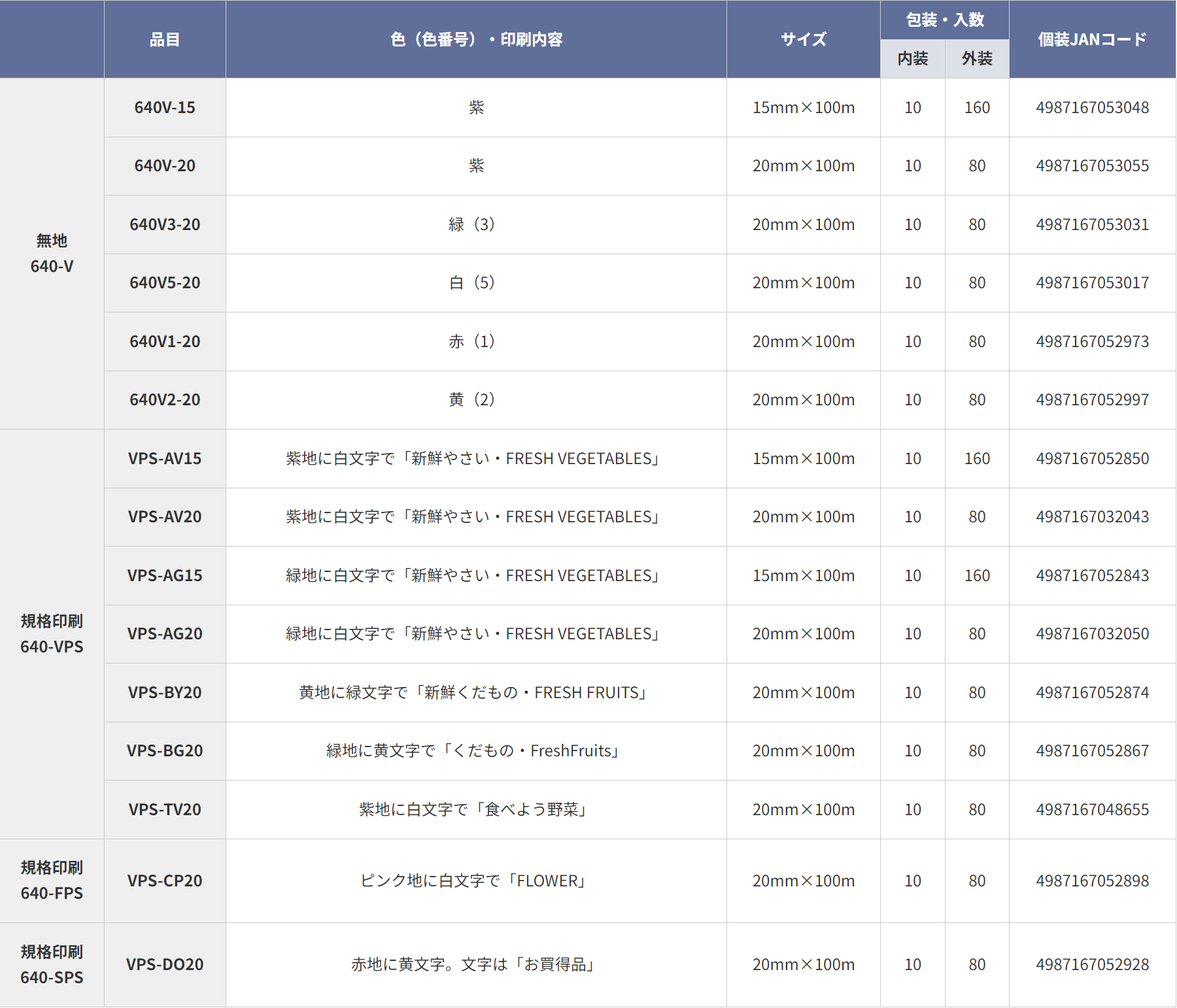This screenshot has height=1008, width=1177.
Task: Select the 内装 sub-header
Action: pos(913,59)
